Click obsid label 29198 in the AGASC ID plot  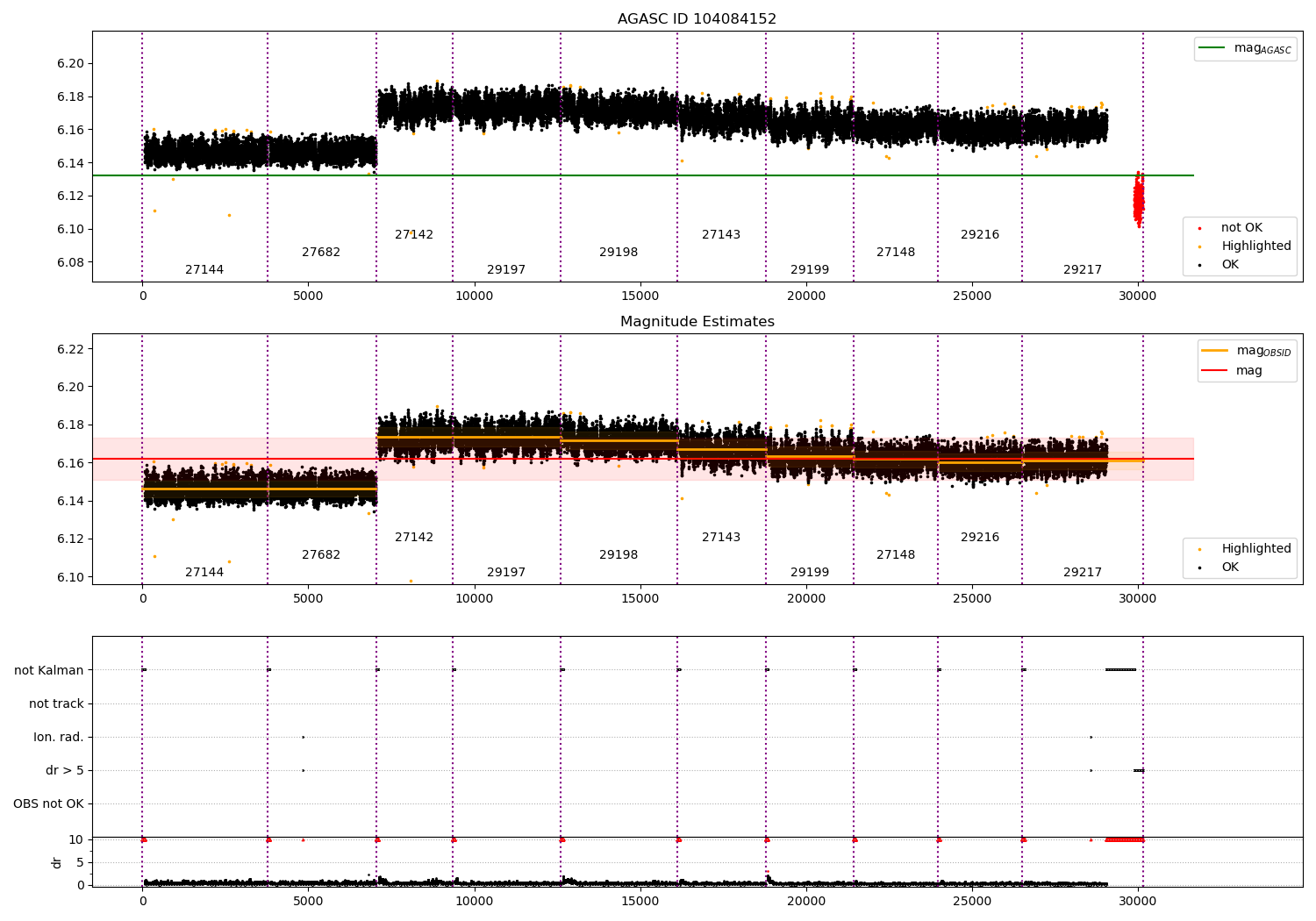tap(619, 253)
